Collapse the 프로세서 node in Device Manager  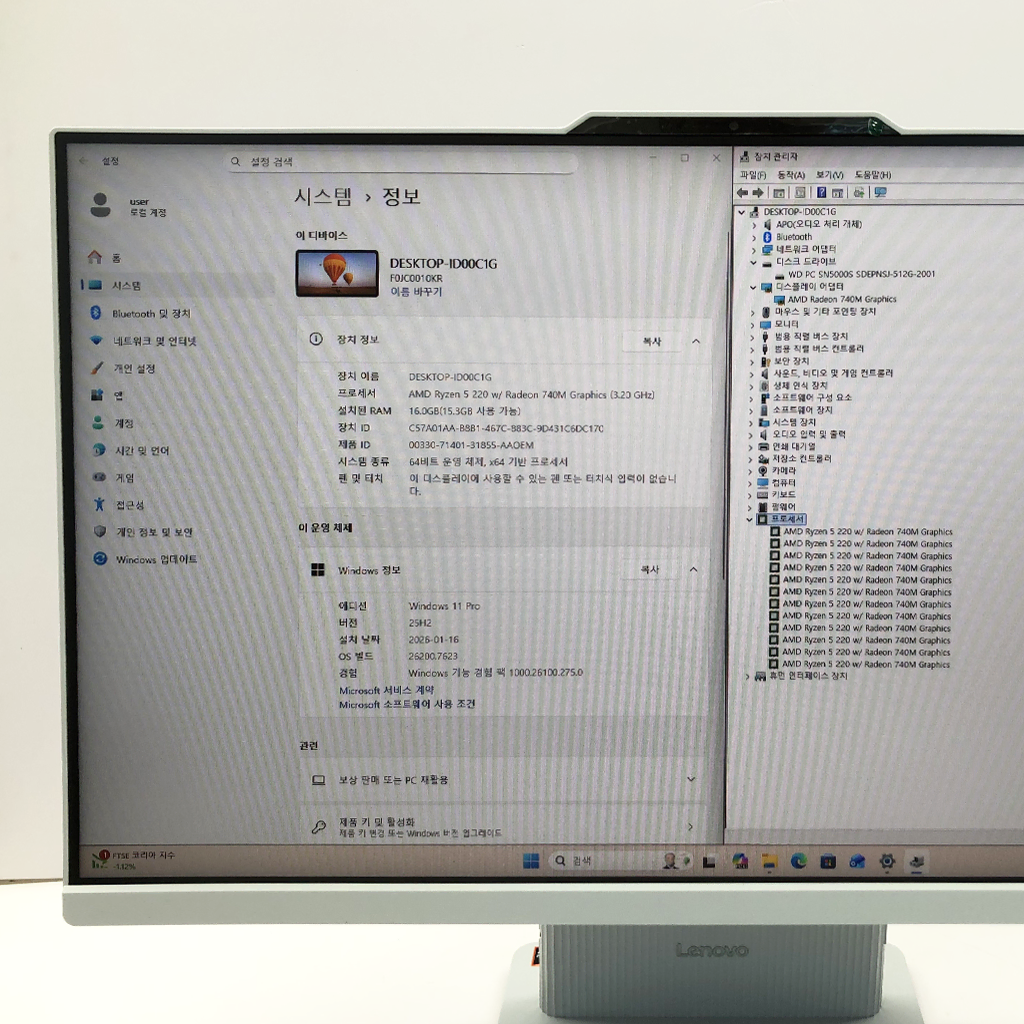click(749, 520)
